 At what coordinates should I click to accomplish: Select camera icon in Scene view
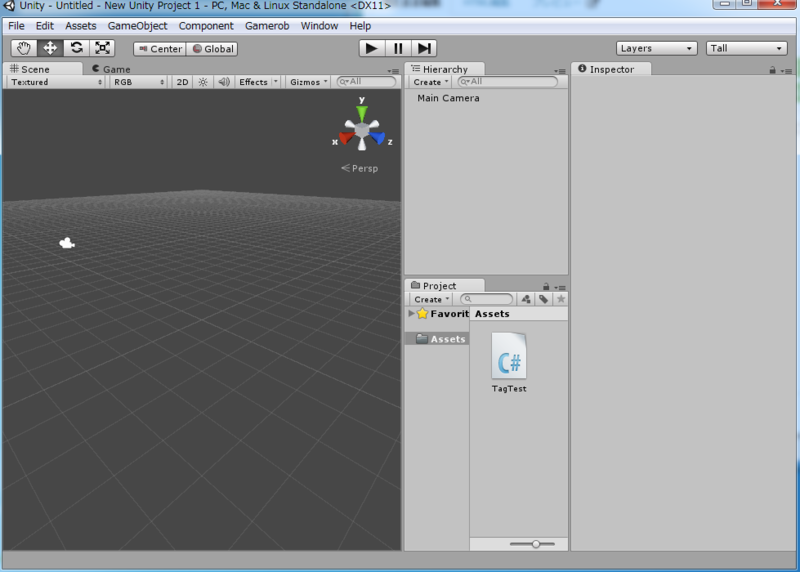pos(67,243)
